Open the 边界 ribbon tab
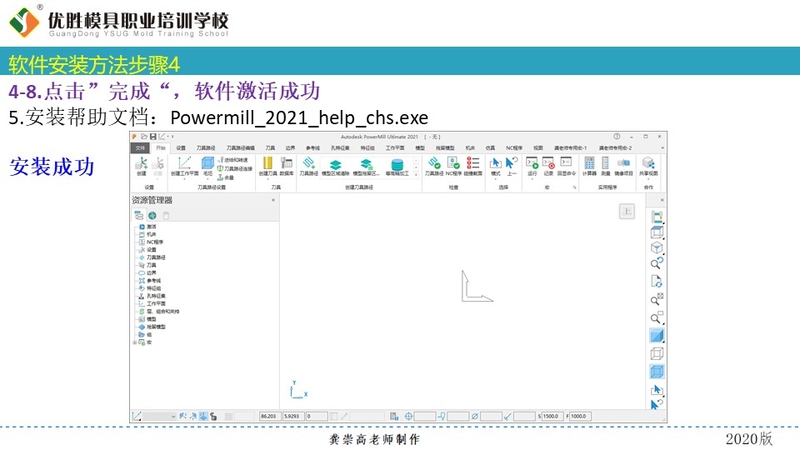This screenshot has width=800, height=450. 290,148
